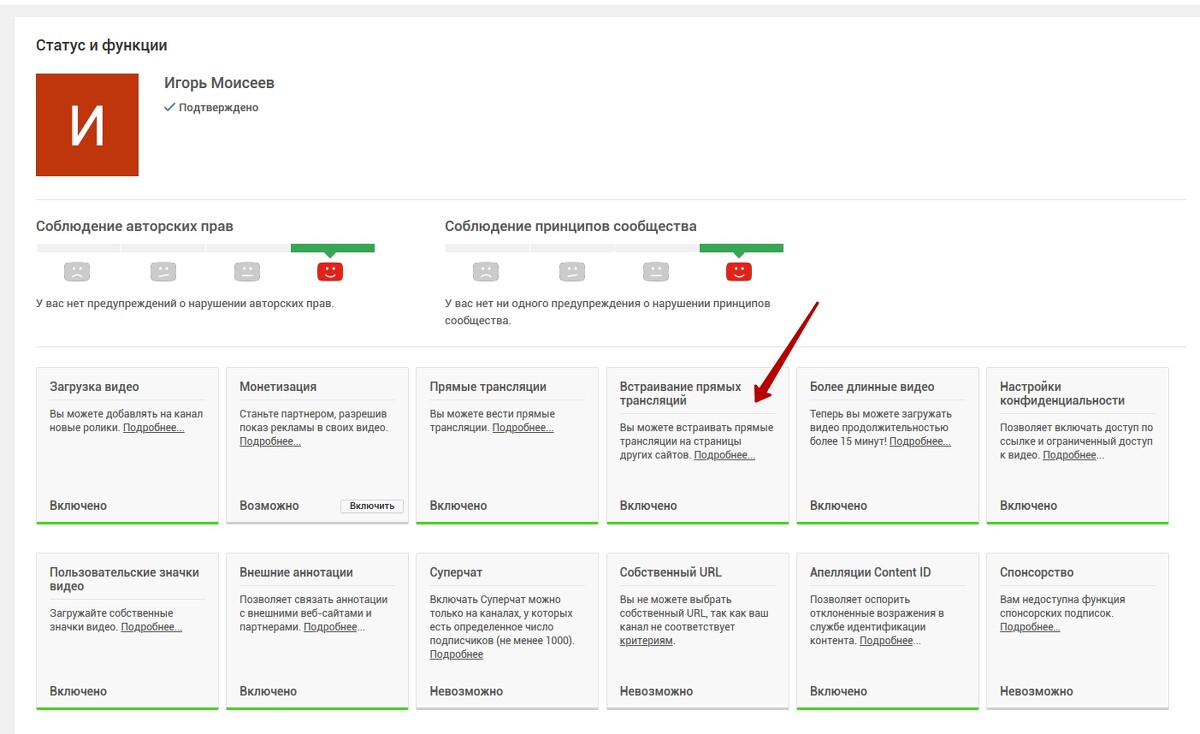Click the second gray face icon in copyright row

pyautogui.click(x=163, y=271)
